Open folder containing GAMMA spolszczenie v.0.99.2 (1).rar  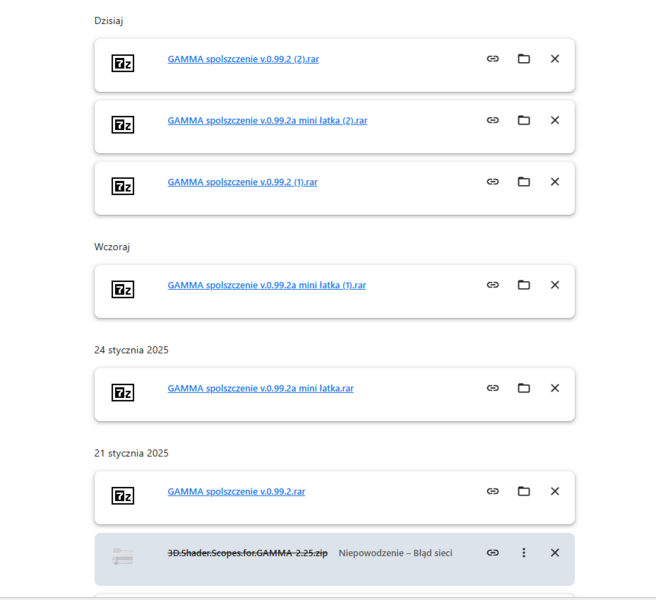point(523,182)
